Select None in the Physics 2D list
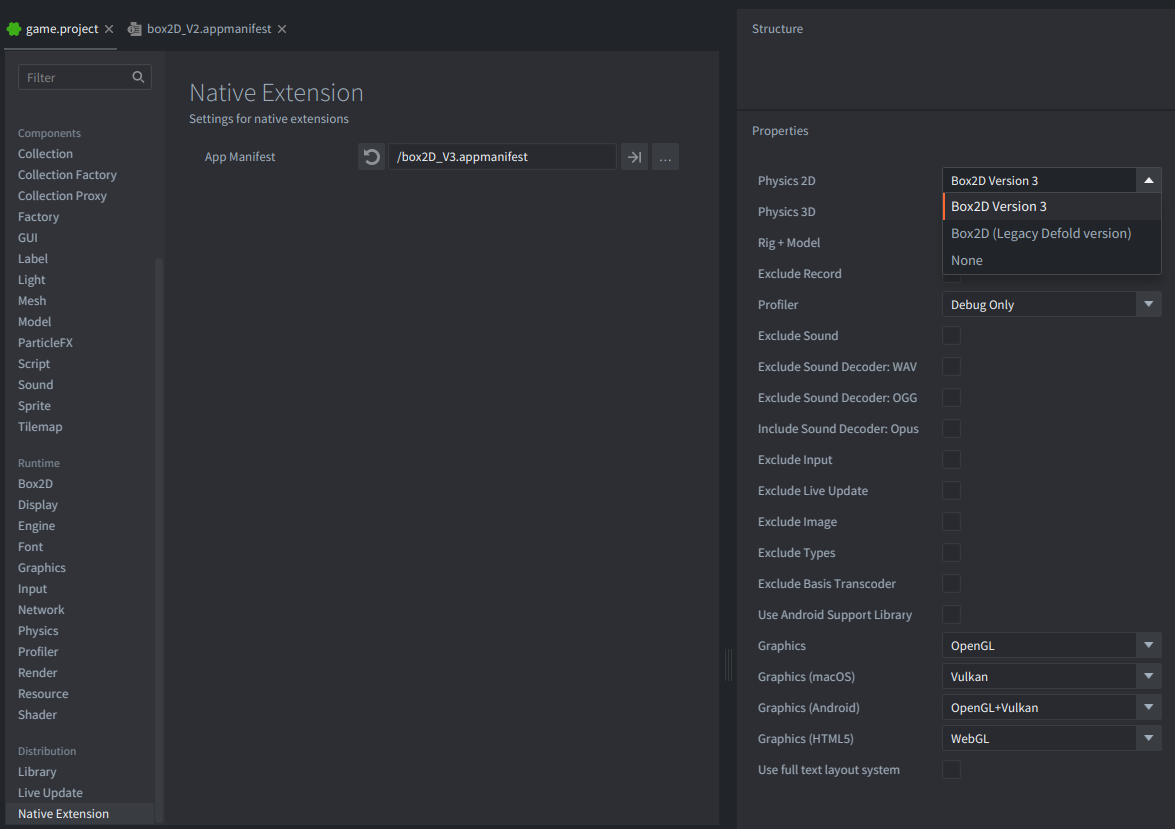 [x=1052, y=260]
